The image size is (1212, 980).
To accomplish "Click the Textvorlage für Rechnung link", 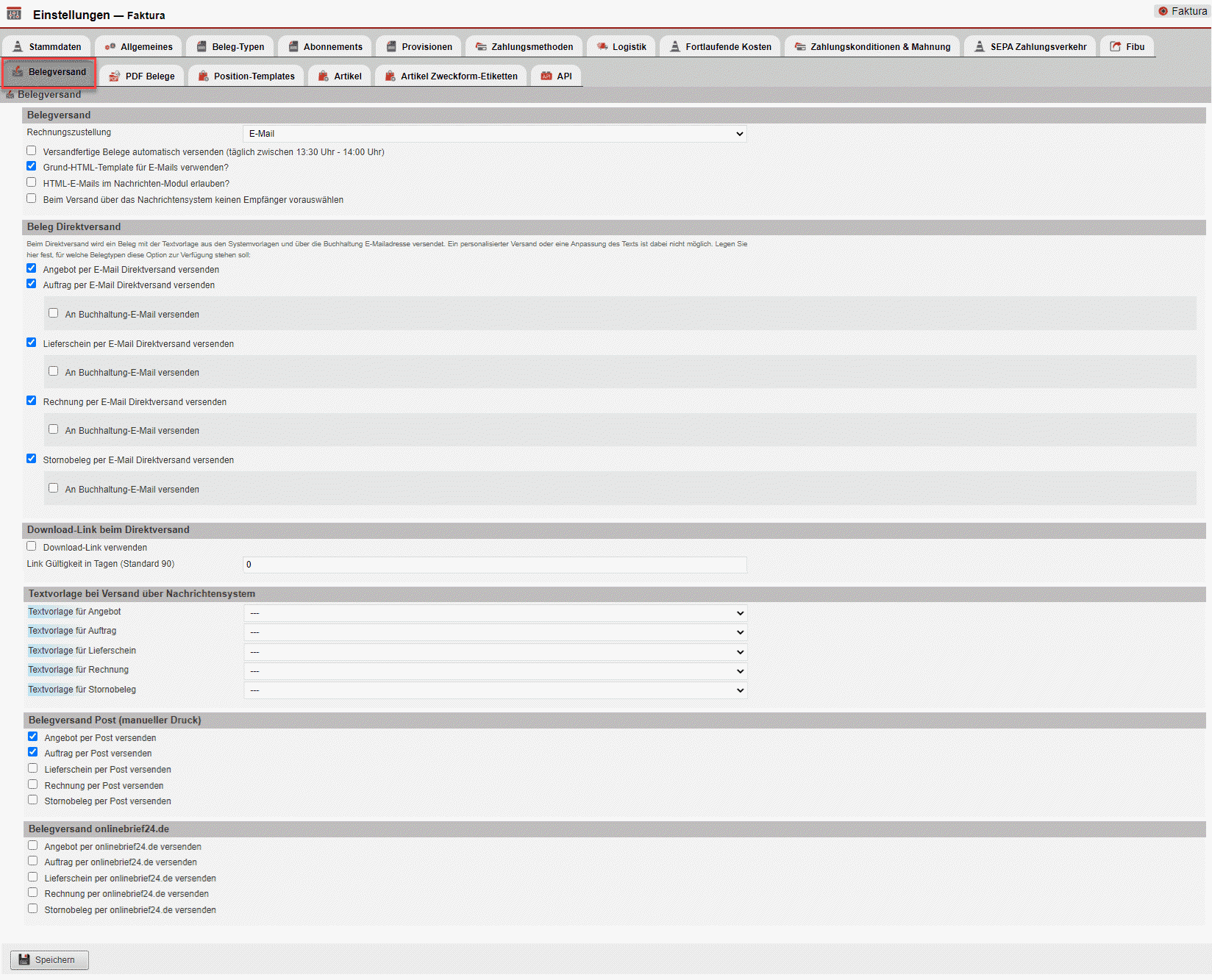I will 51,670.
